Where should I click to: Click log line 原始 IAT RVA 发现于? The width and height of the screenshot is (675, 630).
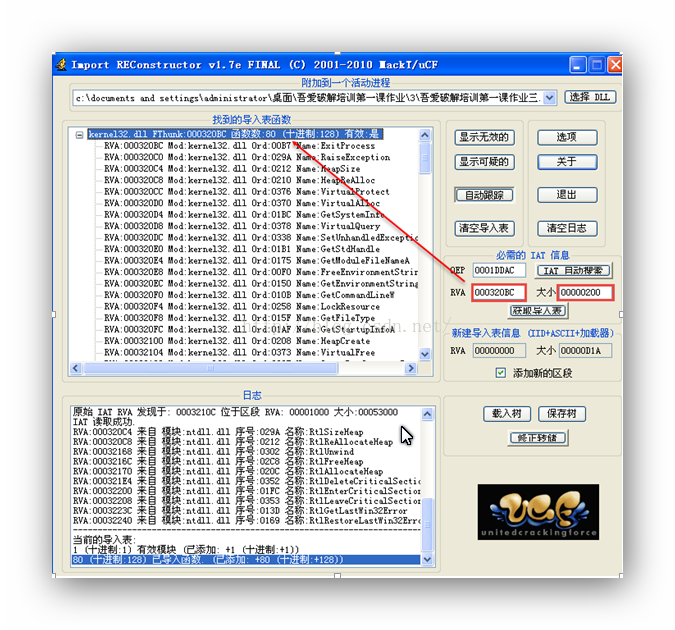point(235,412)
